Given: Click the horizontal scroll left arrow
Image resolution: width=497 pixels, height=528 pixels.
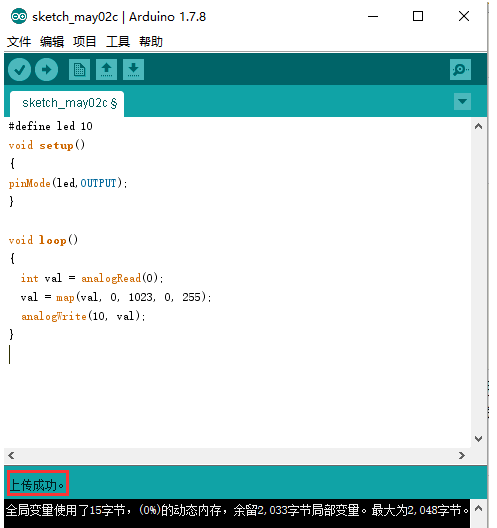Looking at the screenshot, I should 11,456.
